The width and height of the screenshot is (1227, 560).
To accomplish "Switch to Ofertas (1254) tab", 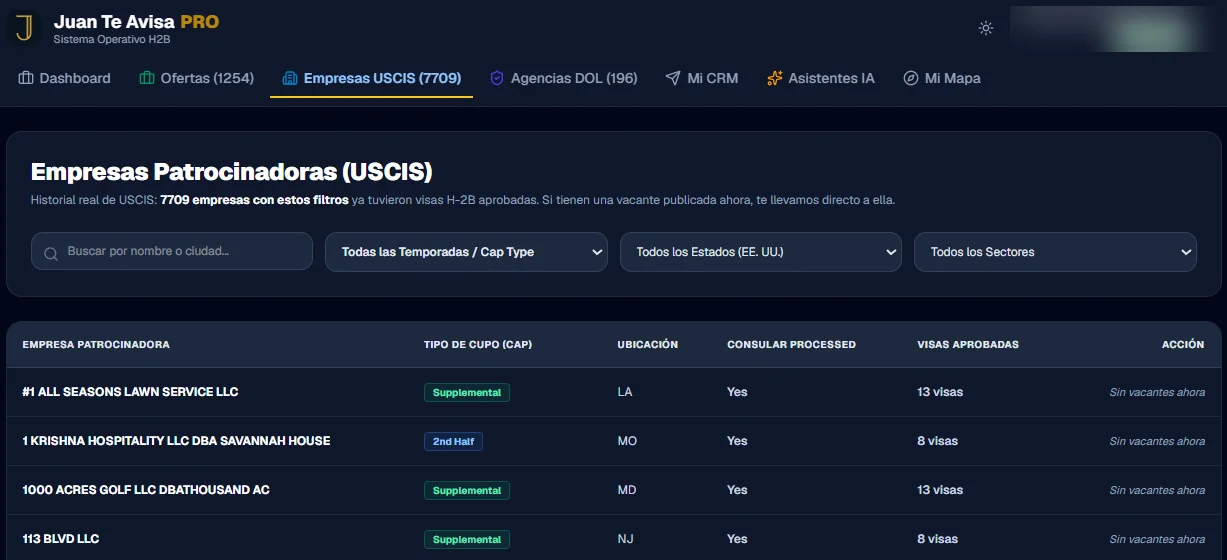I will (x=197, y=78).
